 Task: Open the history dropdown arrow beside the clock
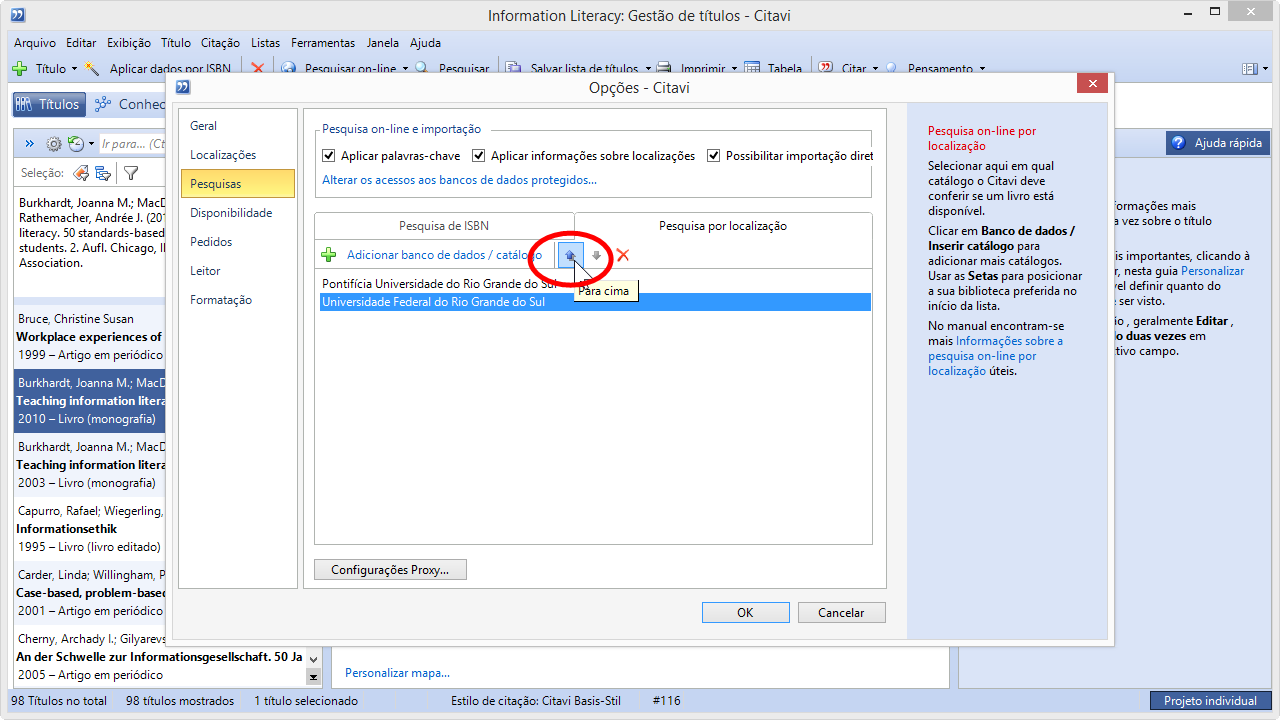92,144
